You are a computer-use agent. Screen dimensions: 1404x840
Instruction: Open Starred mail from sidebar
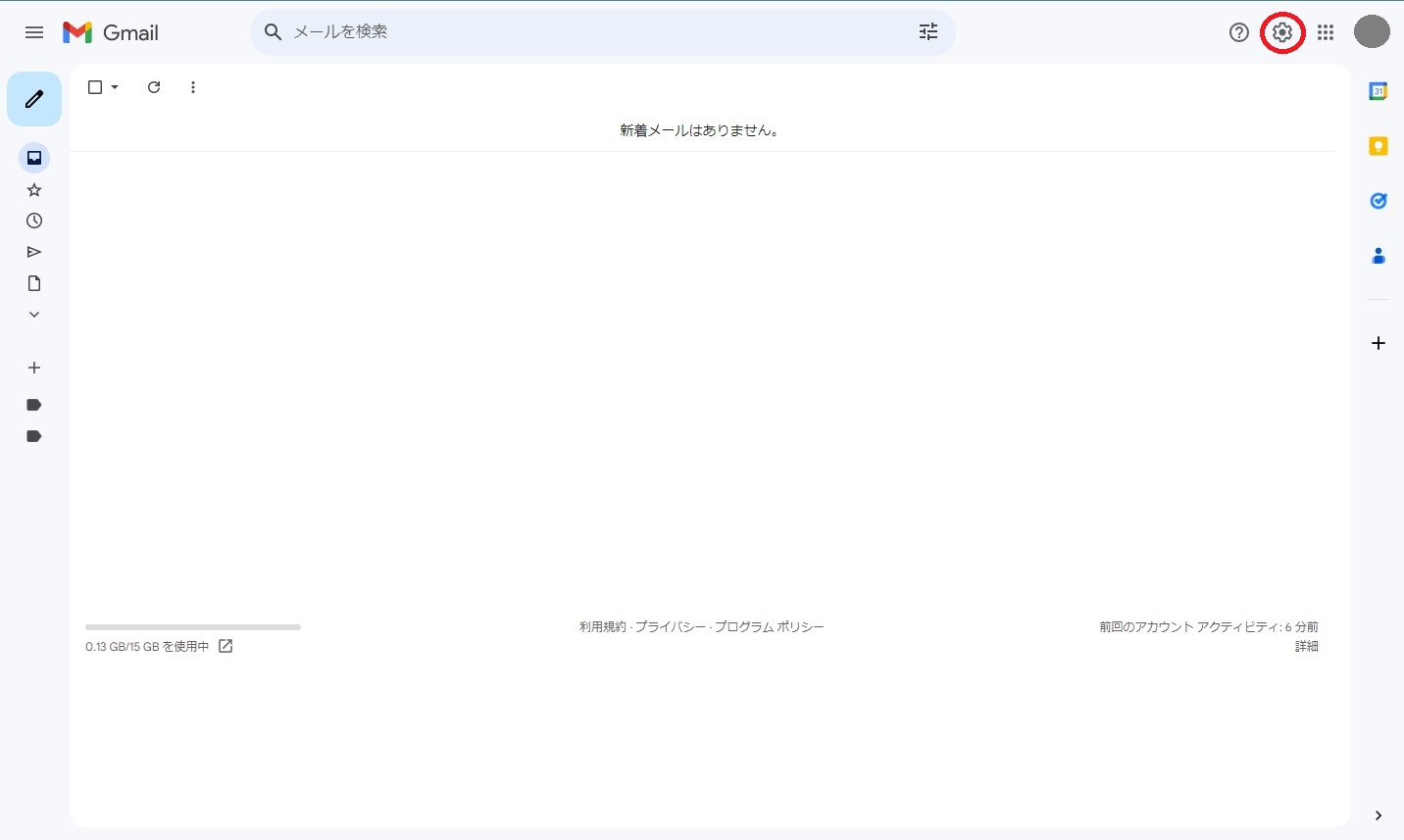[x=34, y=189]
